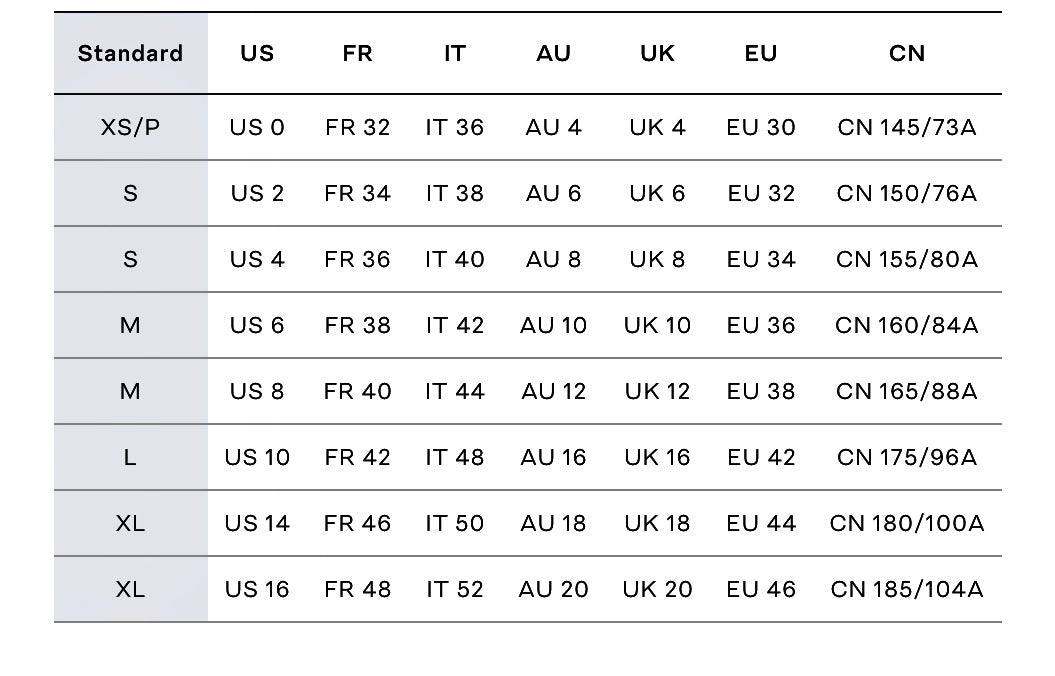Click the FR column header

tap(357, 54)
